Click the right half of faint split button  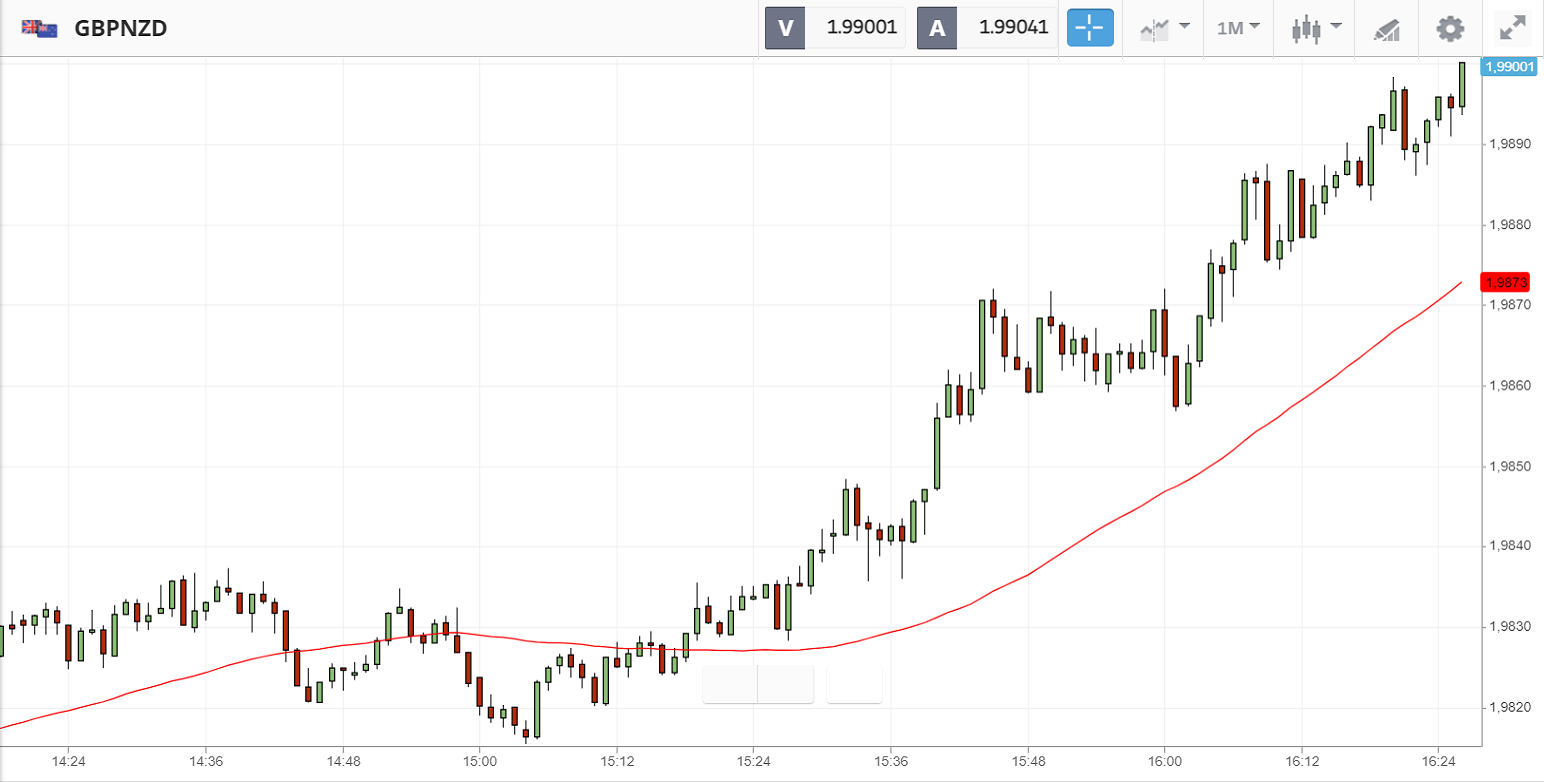786,685
